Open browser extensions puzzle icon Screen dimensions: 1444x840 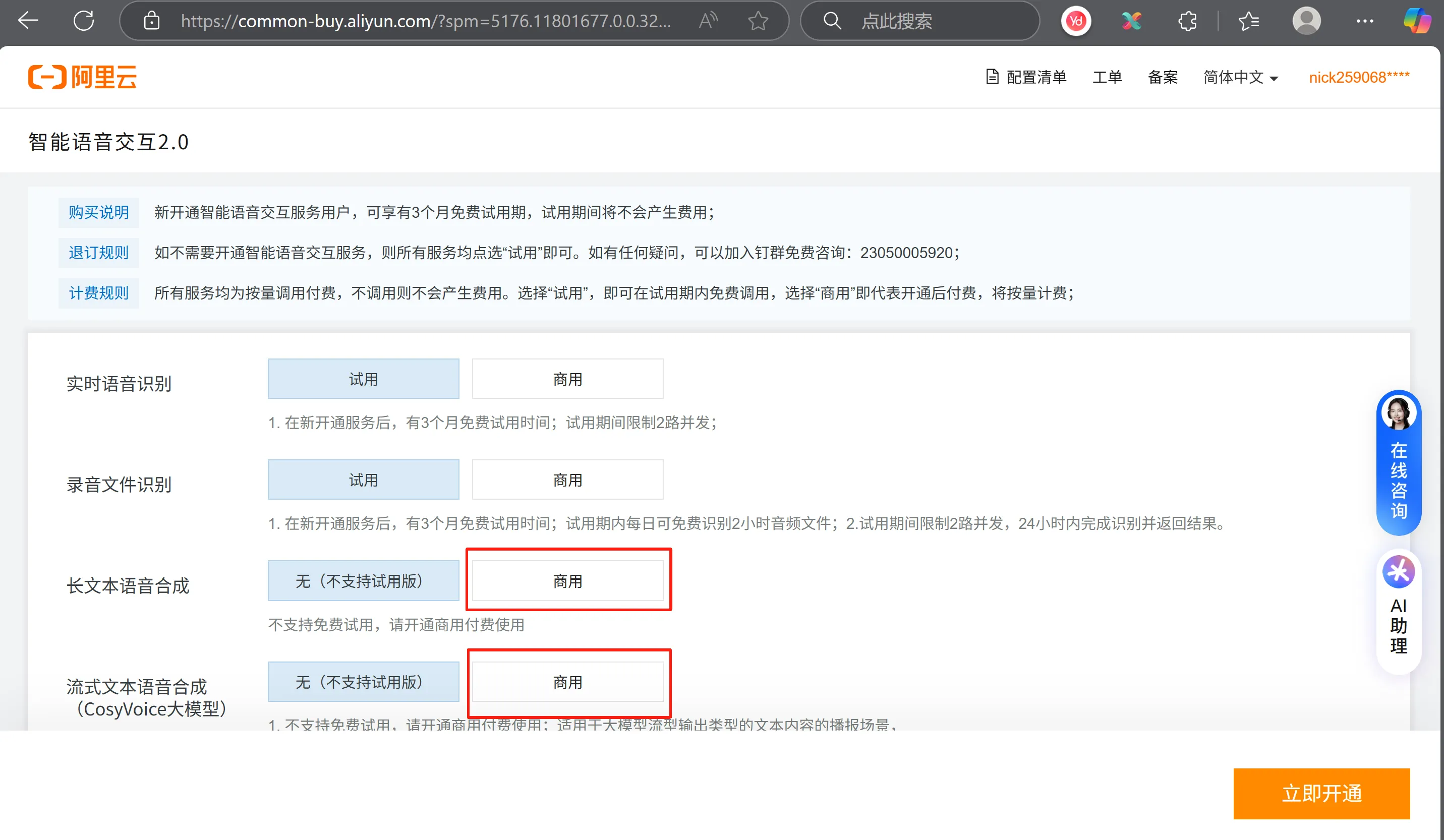pos(1188,21)
